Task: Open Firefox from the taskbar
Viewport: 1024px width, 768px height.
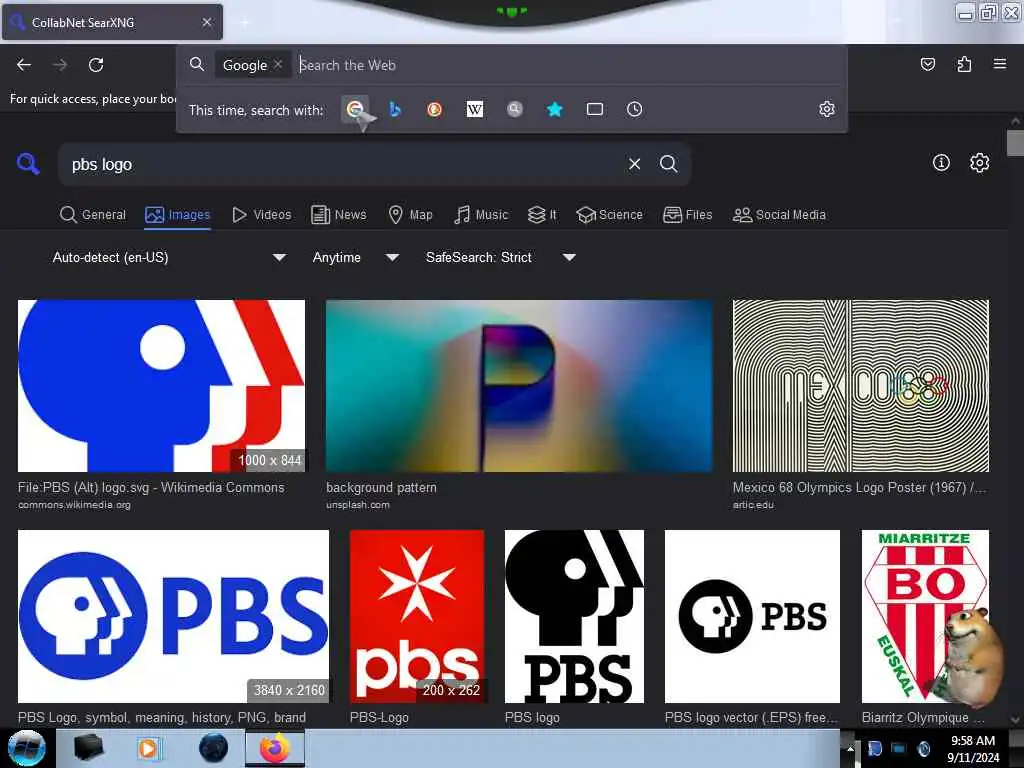Action: coord(275,748)
